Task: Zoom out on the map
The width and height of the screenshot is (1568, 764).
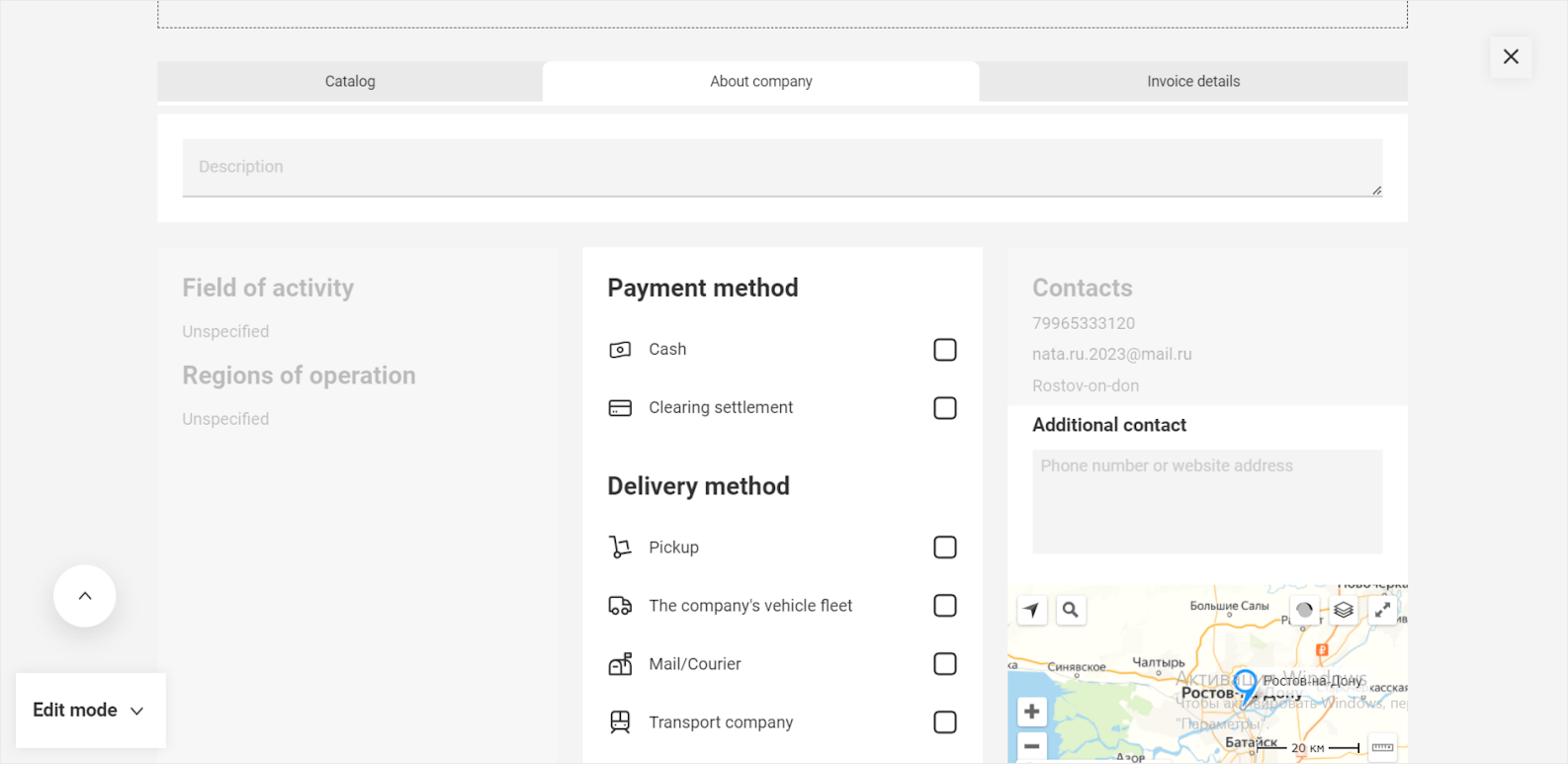Action: (x=1031, y=746)
